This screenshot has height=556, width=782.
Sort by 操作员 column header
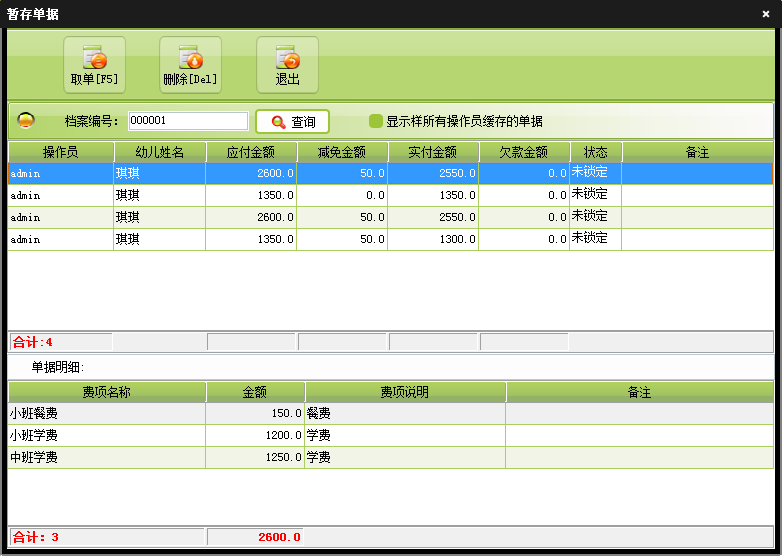[x=60, y=152]
